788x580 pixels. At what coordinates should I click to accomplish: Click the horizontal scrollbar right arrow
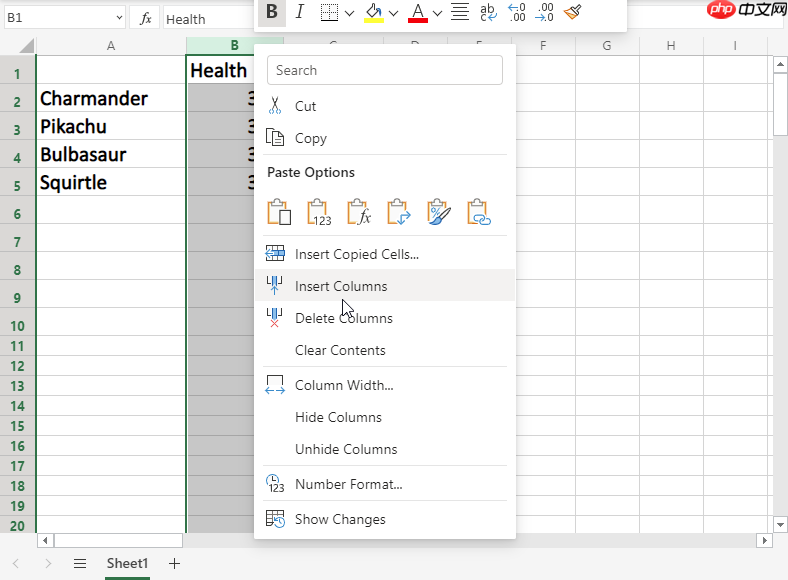click(x=764, y=540)
